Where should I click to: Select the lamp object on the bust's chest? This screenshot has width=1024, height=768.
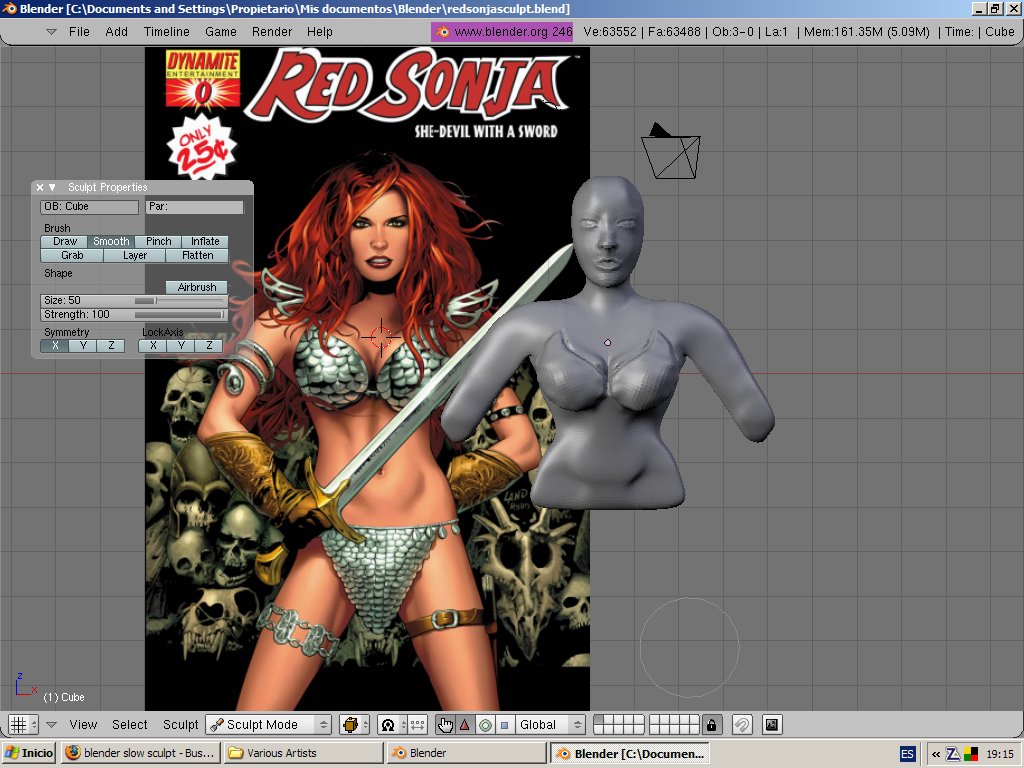(607, 342)
